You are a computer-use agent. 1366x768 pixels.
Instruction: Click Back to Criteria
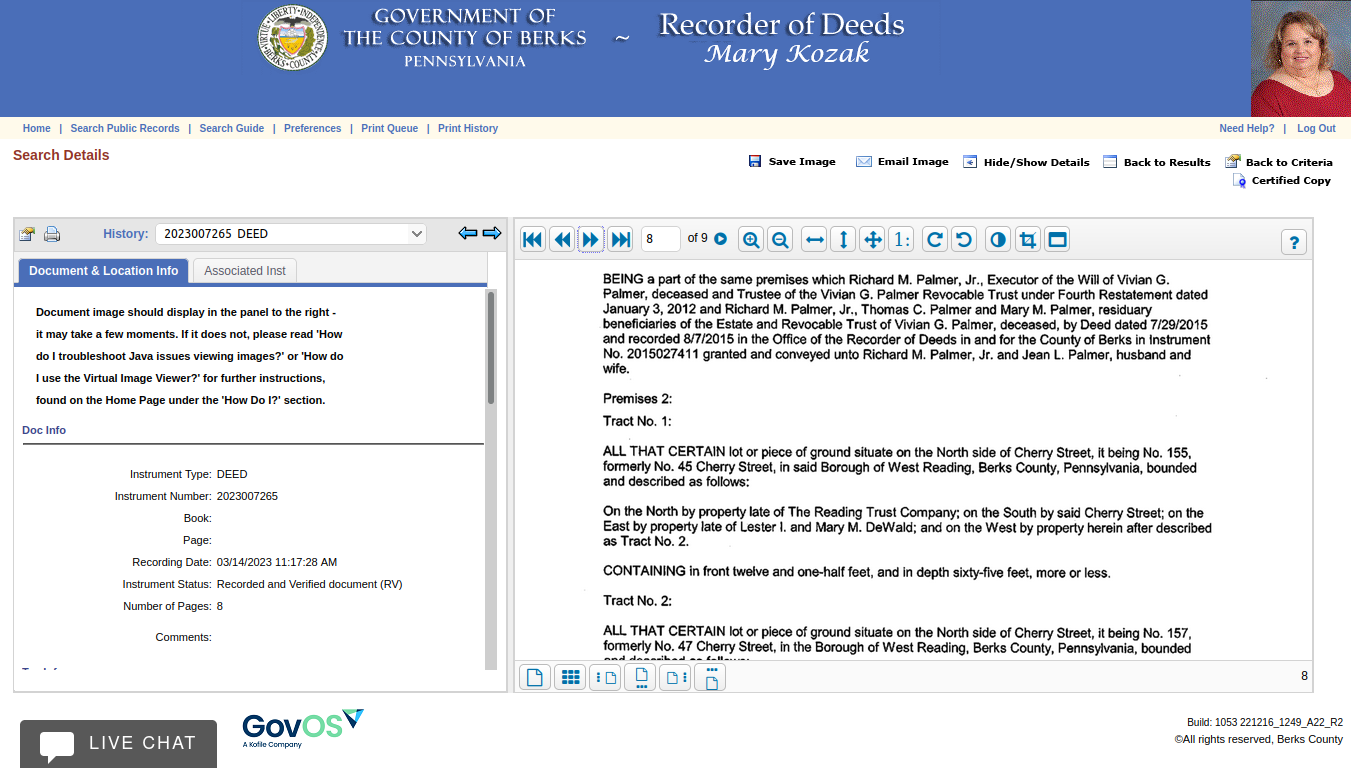(1279, 162)
